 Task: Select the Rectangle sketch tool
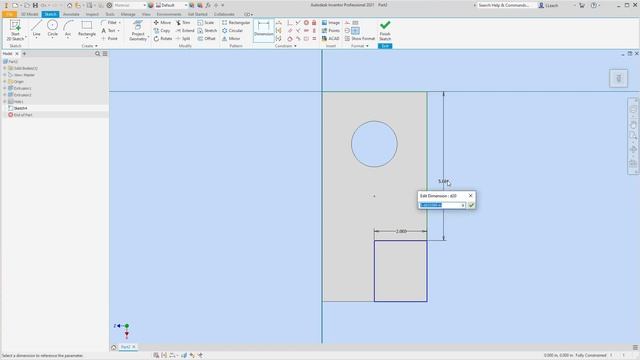(x=87, y=29)
